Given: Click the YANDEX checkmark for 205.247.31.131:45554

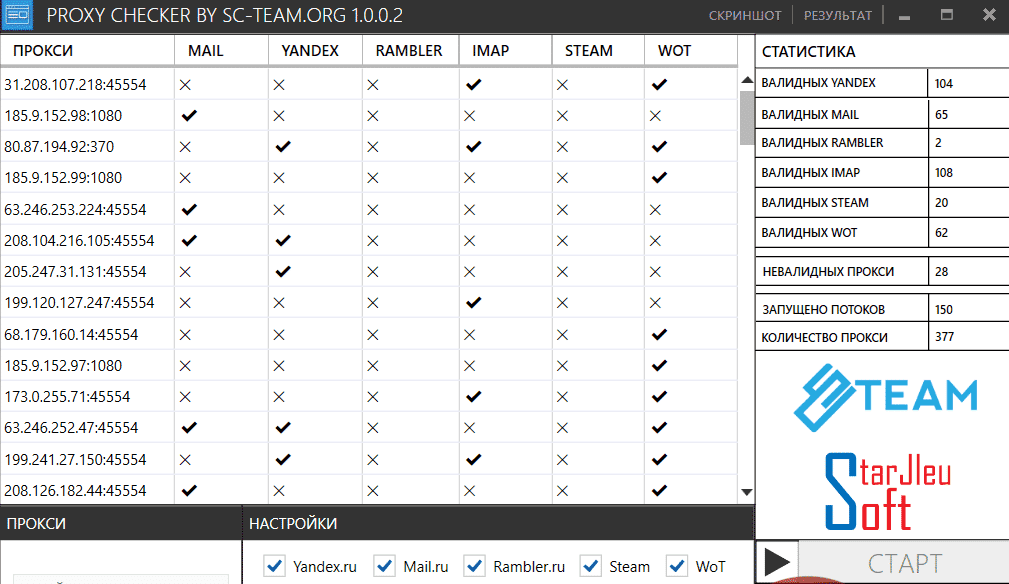Looking at the screenshot, I should click(282, 271).
